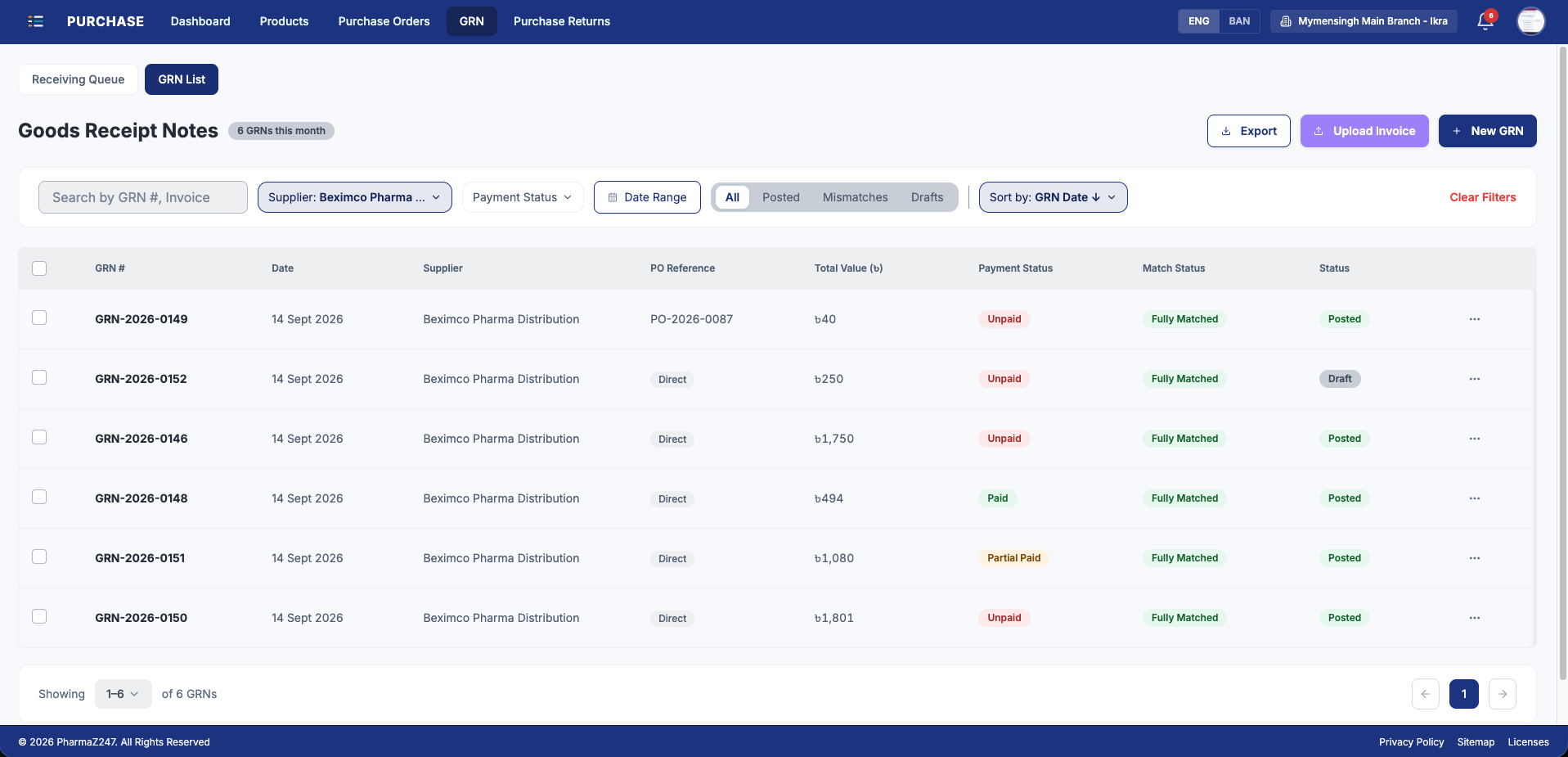Image resolution: width=1568 pixels, height=757 pixels.
Task: Open the Dashboard menu item
Action: click(200, 21)
